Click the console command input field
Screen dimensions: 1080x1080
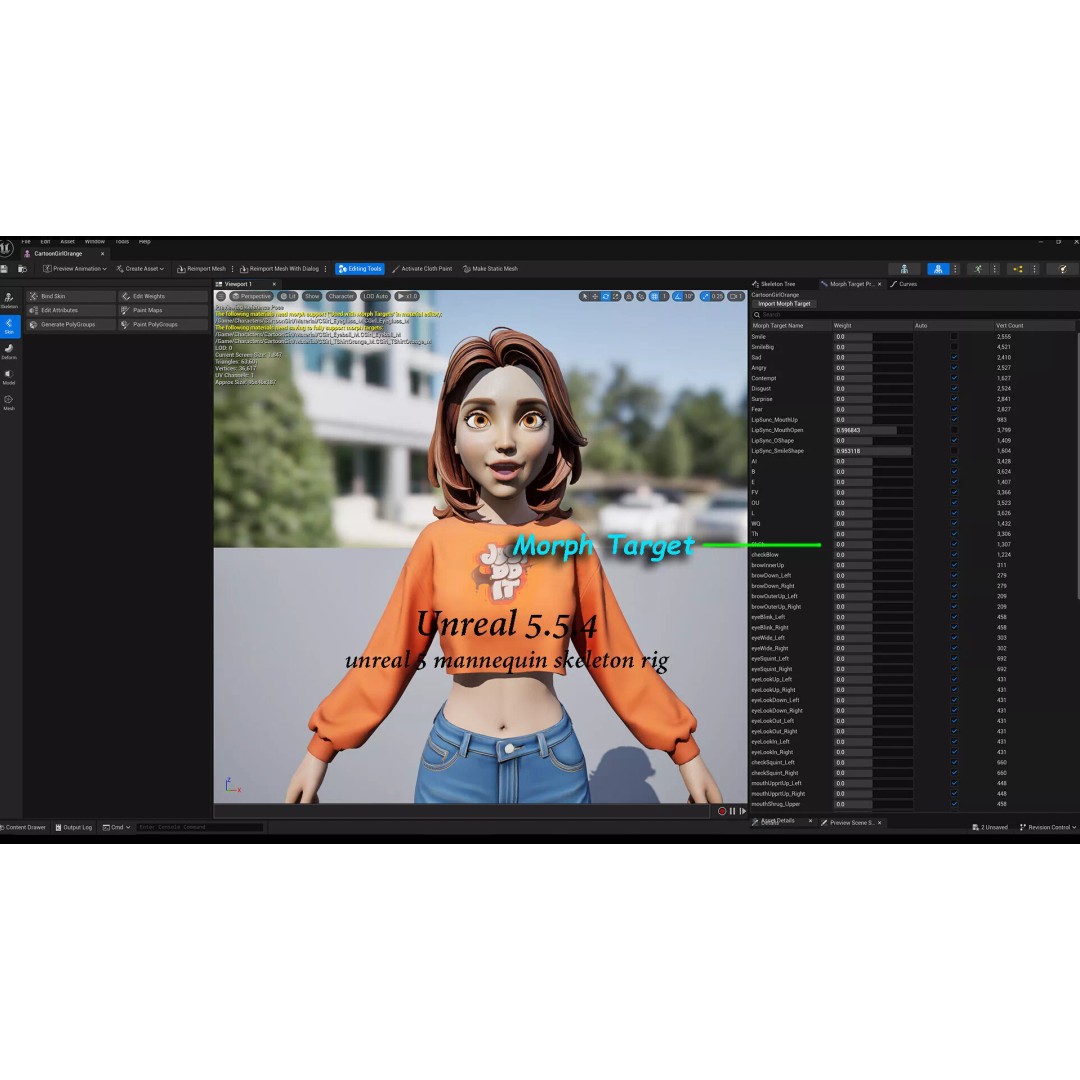click(200, 827)
